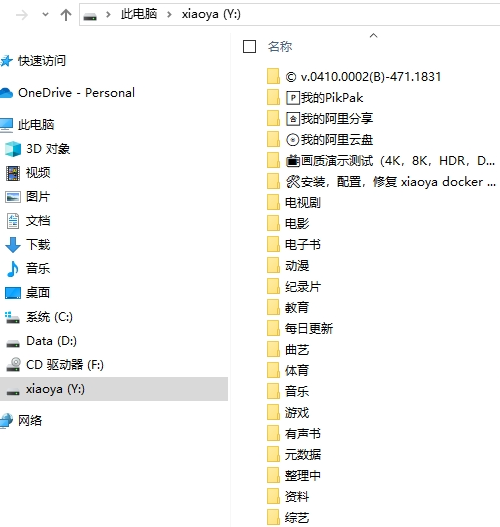Select the 音乐 note icon in sidebar
Image resolution: width=500 pixels, height=527 pixels.
pos(13,269)
